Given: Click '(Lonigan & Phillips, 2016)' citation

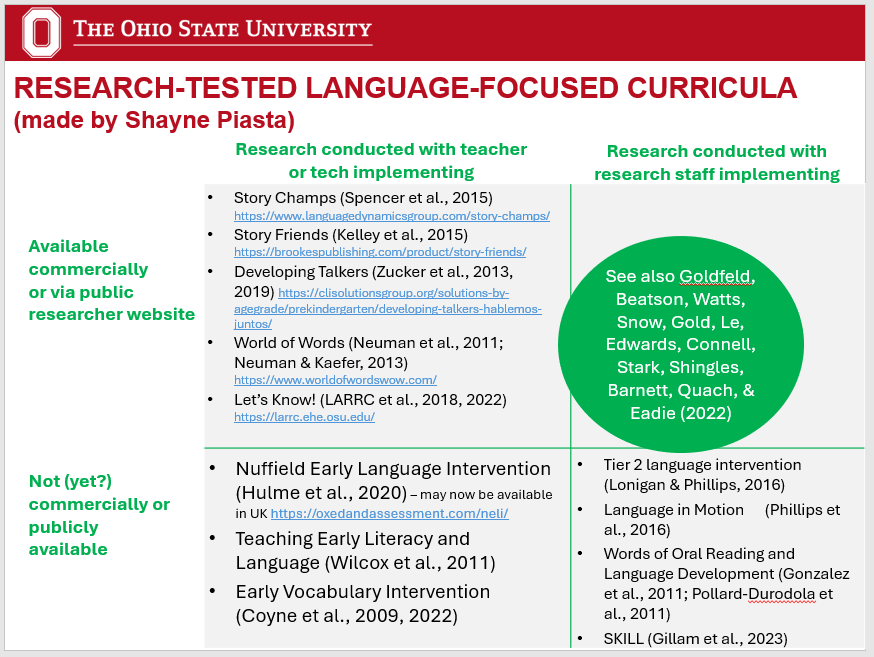Looking at the screenshot, I should pyautogui.click(x=695, y=485).
